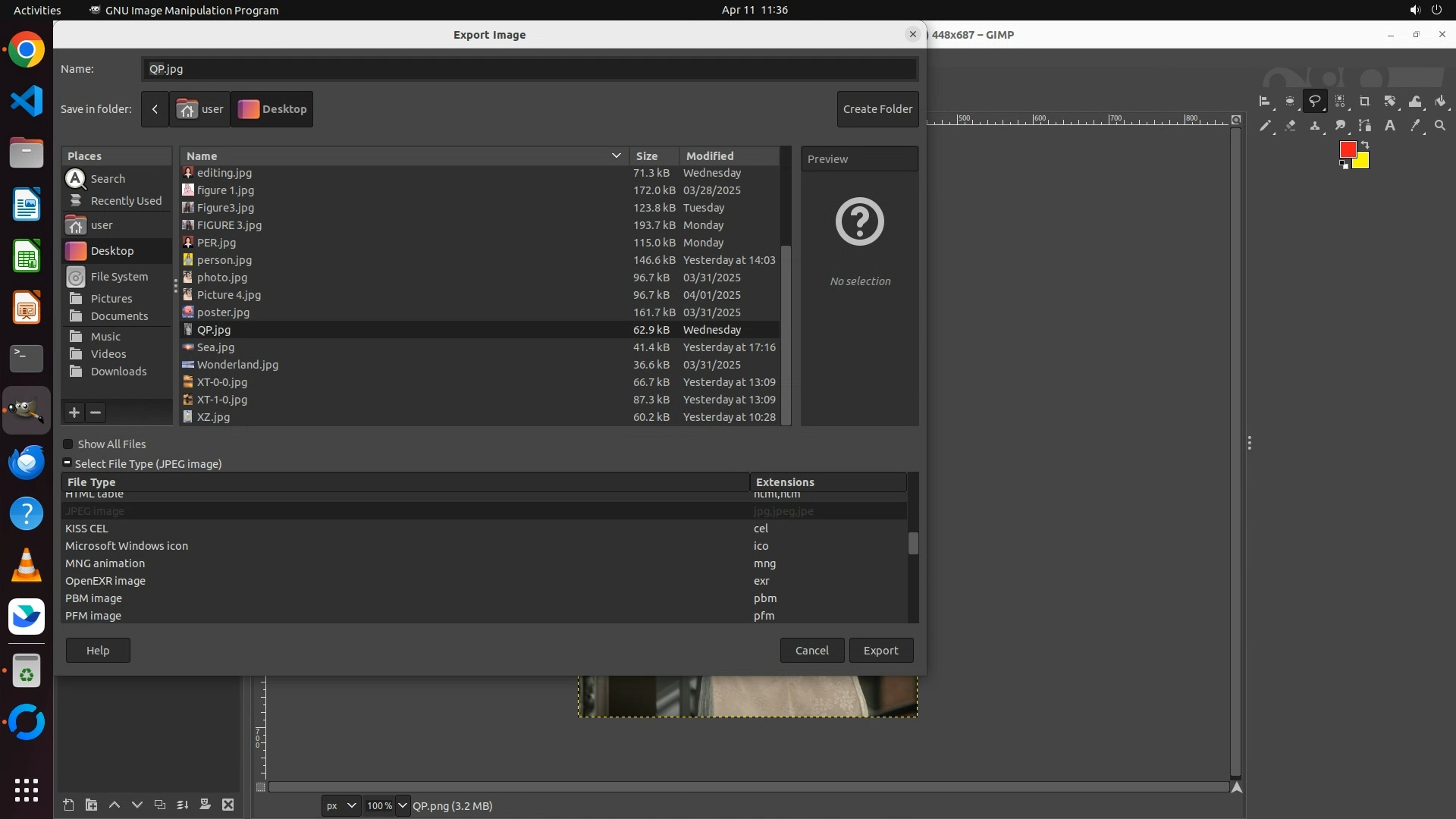Select the Eraser tool

[x=1290, y=126]
